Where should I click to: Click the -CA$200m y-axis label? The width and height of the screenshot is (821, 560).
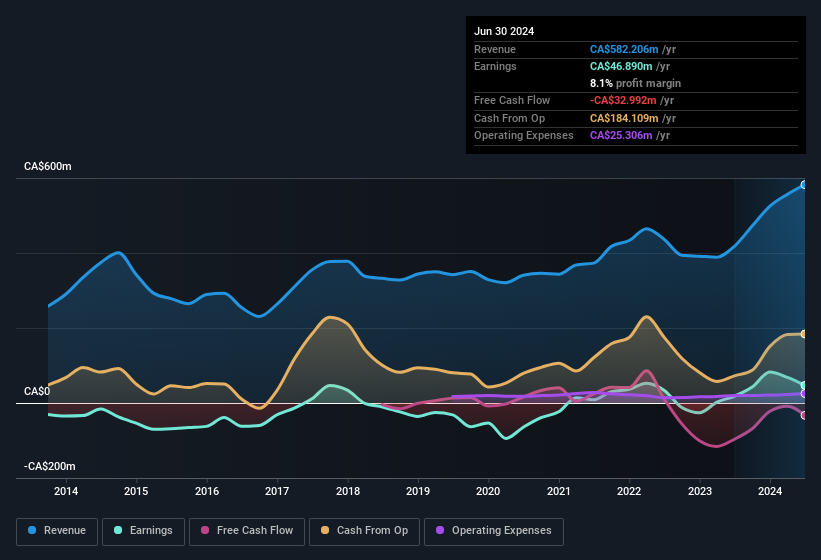coord(50,466)
